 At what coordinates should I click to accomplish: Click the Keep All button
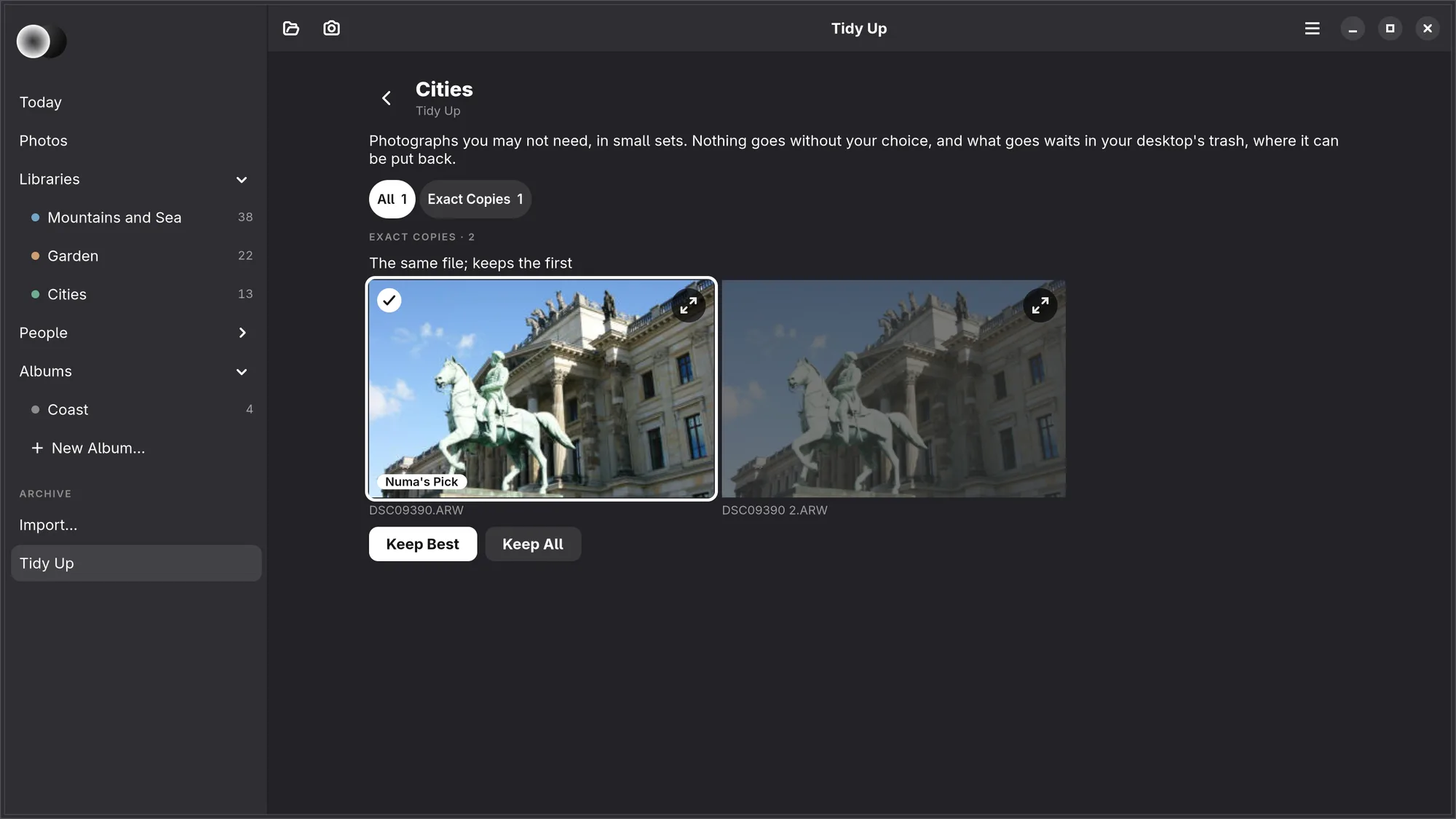[x=533, y=544]
